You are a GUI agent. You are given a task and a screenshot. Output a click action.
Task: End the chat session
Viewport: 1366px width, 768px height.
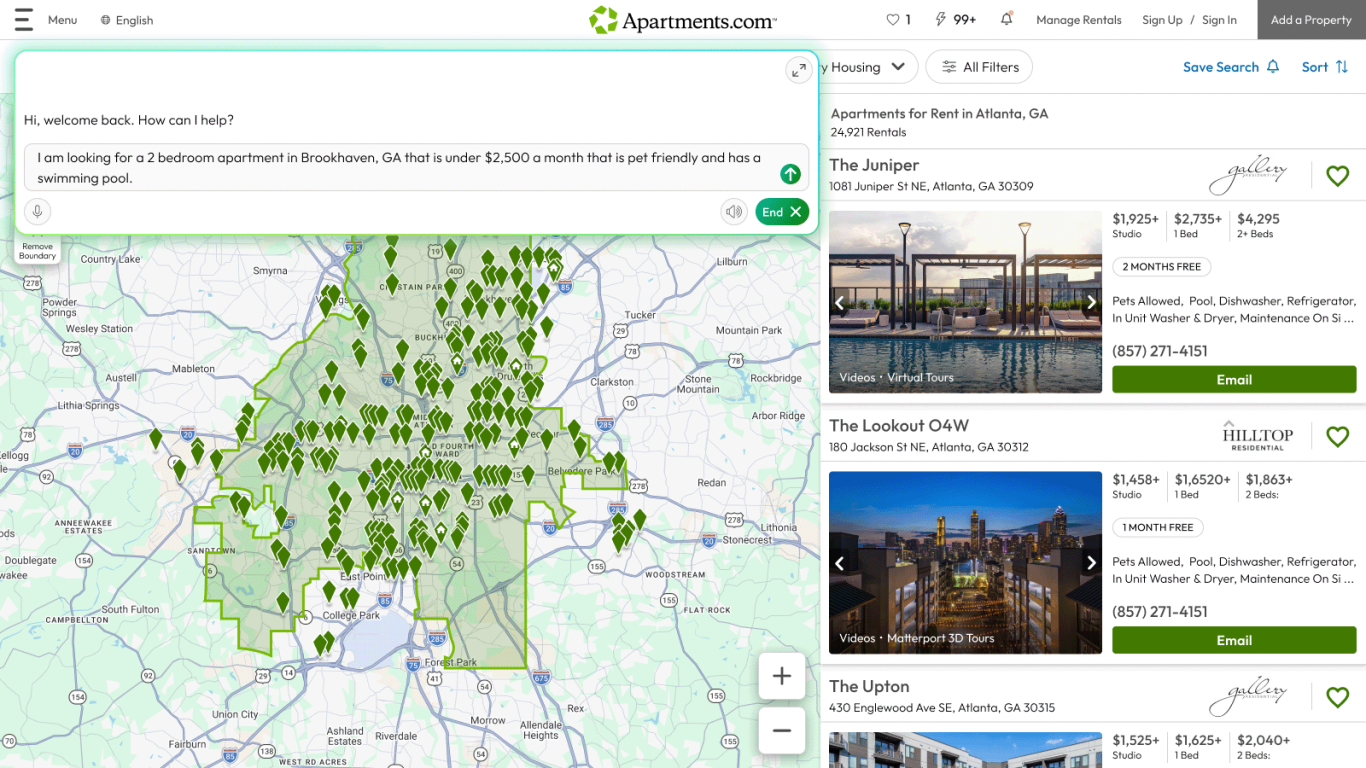coord(782,212)
